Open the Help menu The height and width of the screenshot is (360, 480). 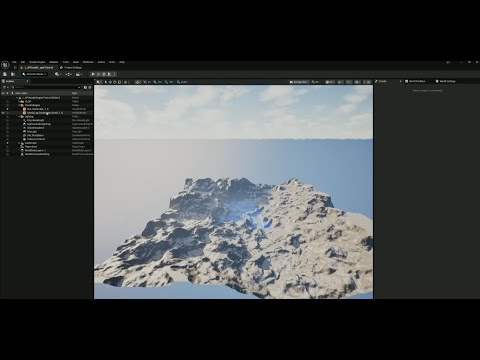pyautogui.click(x=122, y=62)
